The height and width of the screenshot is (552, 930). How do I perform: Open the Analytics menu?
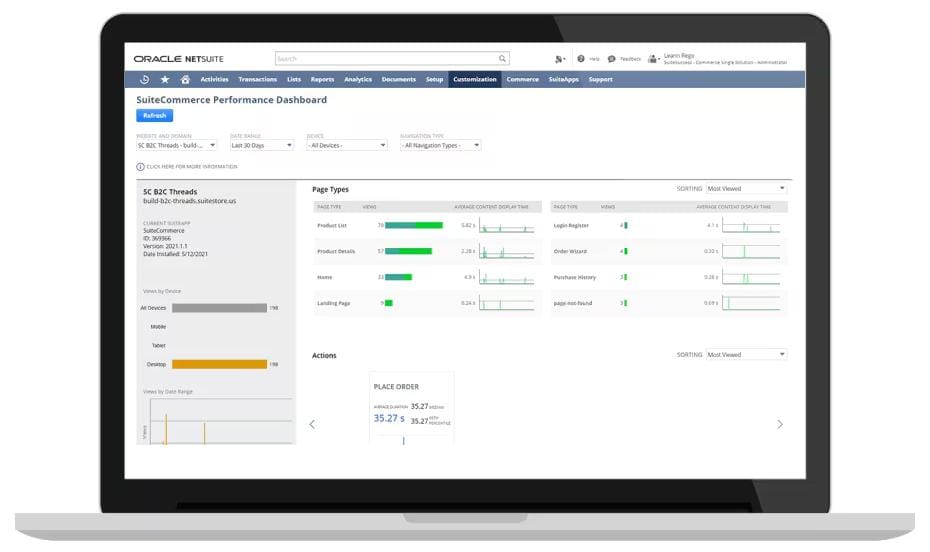[x=358, y=79]
